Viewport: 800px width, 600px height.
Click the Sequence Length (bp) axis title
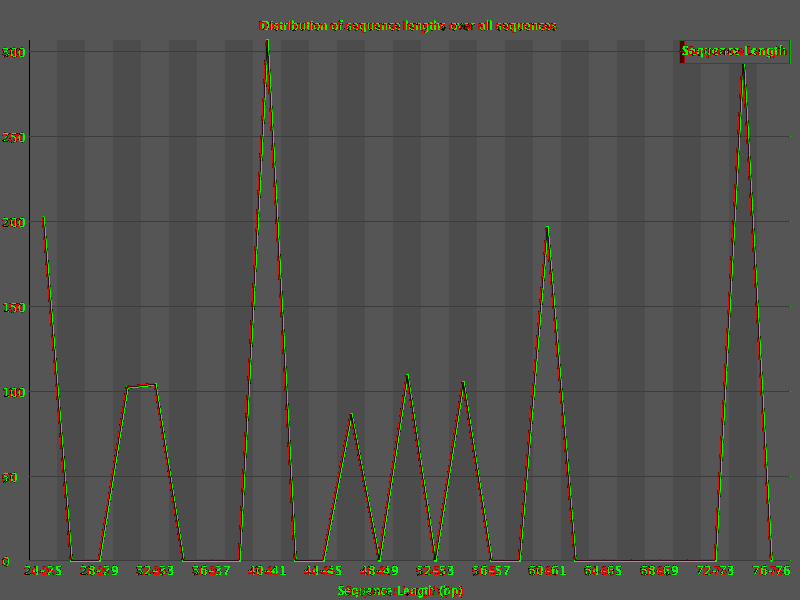pos(400,591)
